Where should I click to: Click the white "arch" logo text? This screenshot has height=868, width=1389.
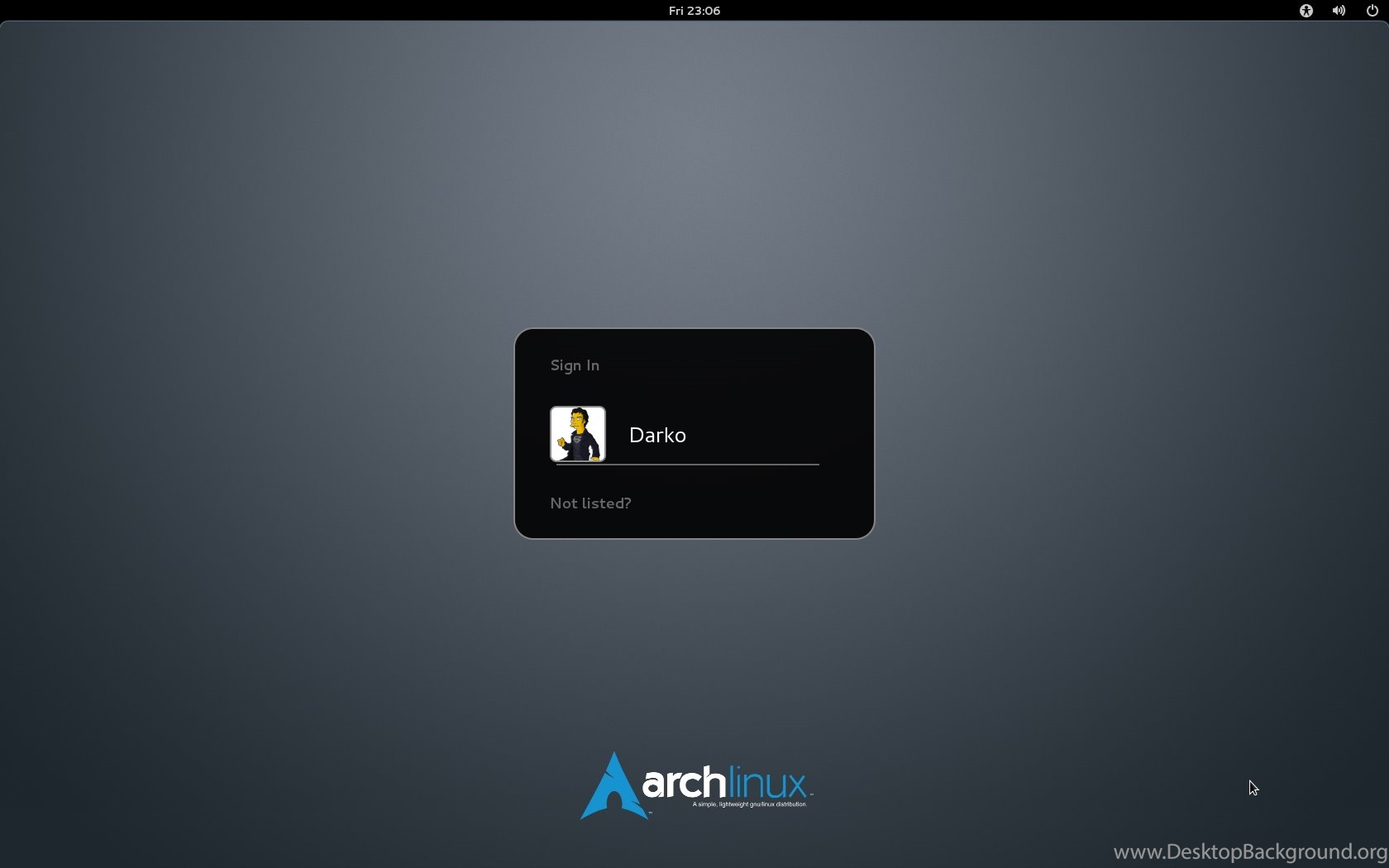pyautogui.click(x=685, y=783)
